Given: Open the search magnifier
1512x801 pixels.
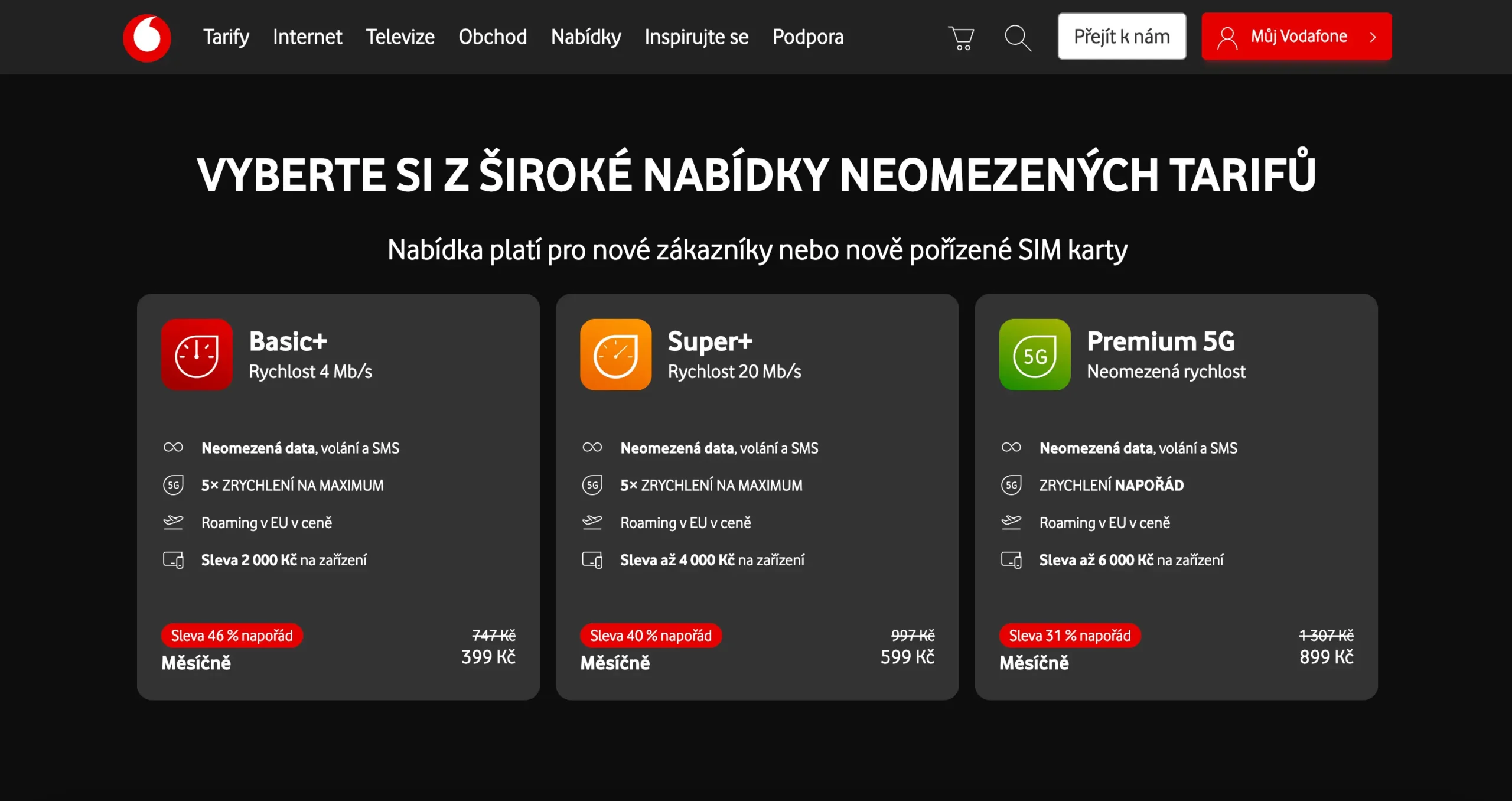Looking at the screenshot, I should 1018,38.
